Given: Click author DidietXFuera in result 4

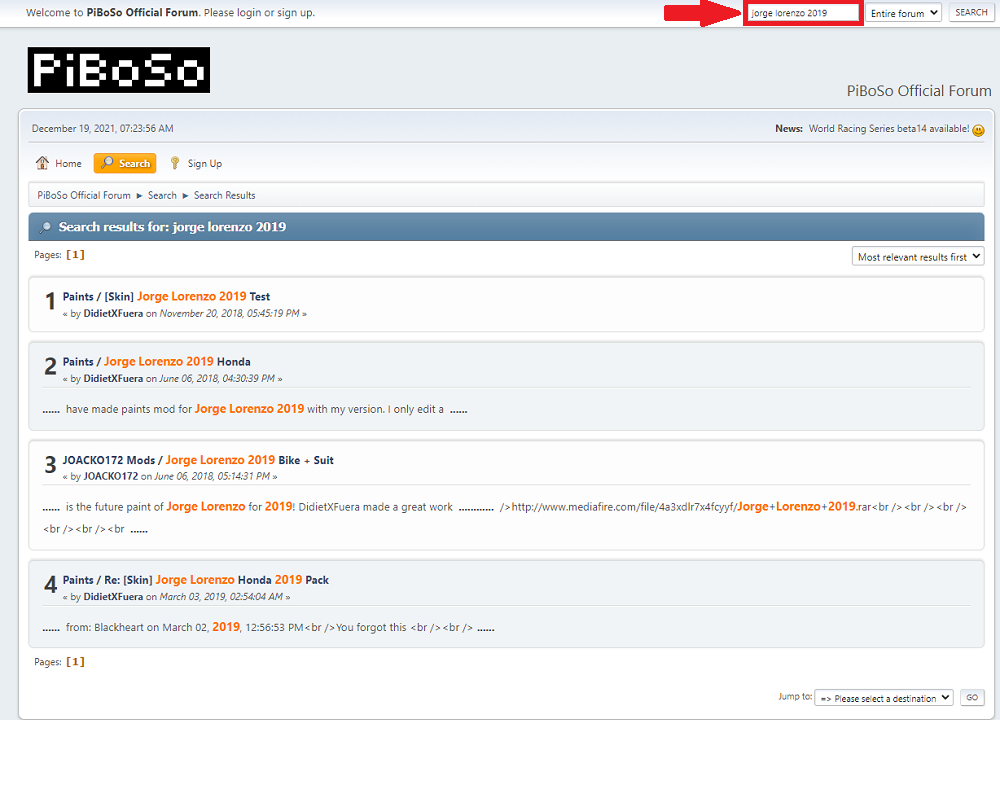Looking at the screenshot, I should [x=113, y=596].
